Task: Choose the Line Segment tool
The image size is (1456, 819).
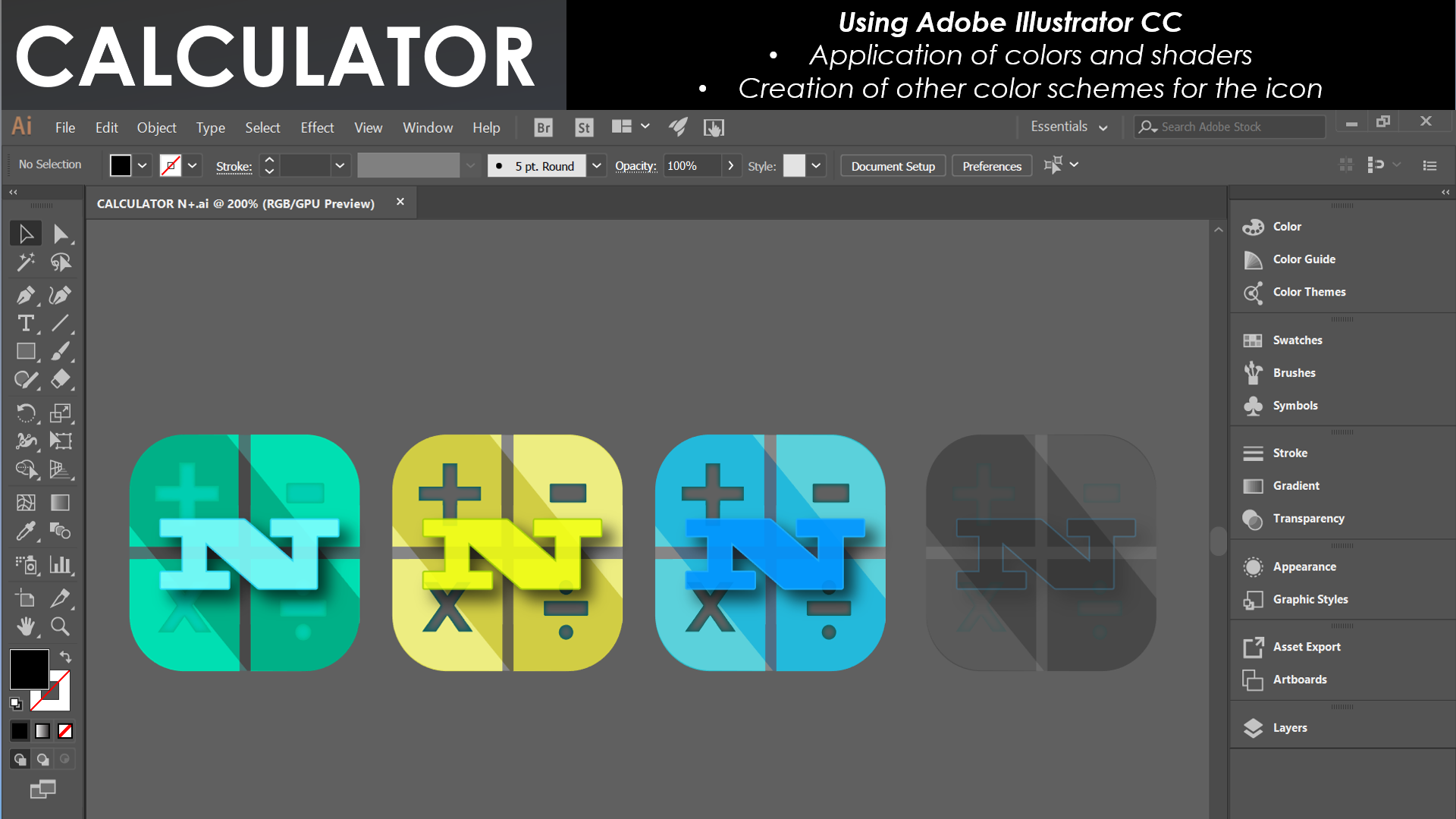Action: tap(61, 323)
